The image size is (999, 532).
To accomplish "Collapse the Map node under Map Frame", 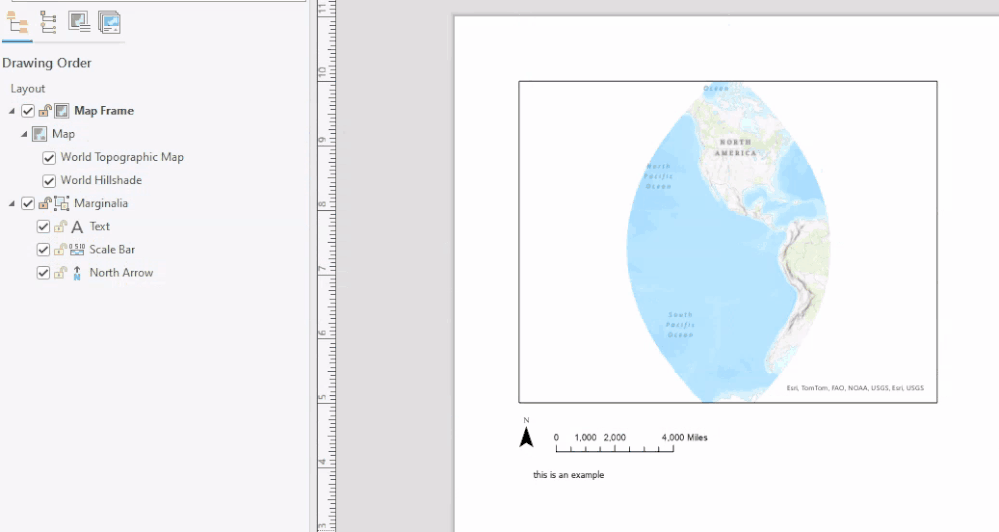I will [24, 134].
